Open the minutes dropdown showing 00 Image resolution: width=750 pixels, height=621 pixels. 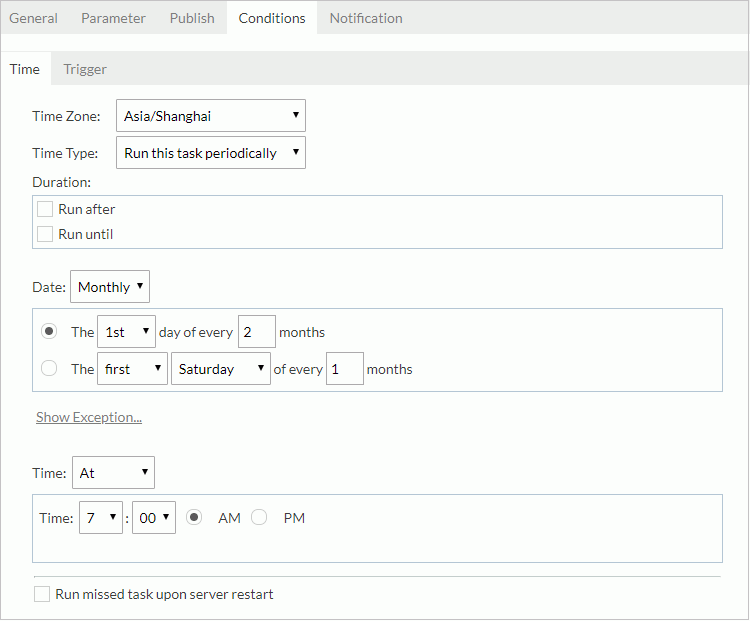[x=153, y=518]
